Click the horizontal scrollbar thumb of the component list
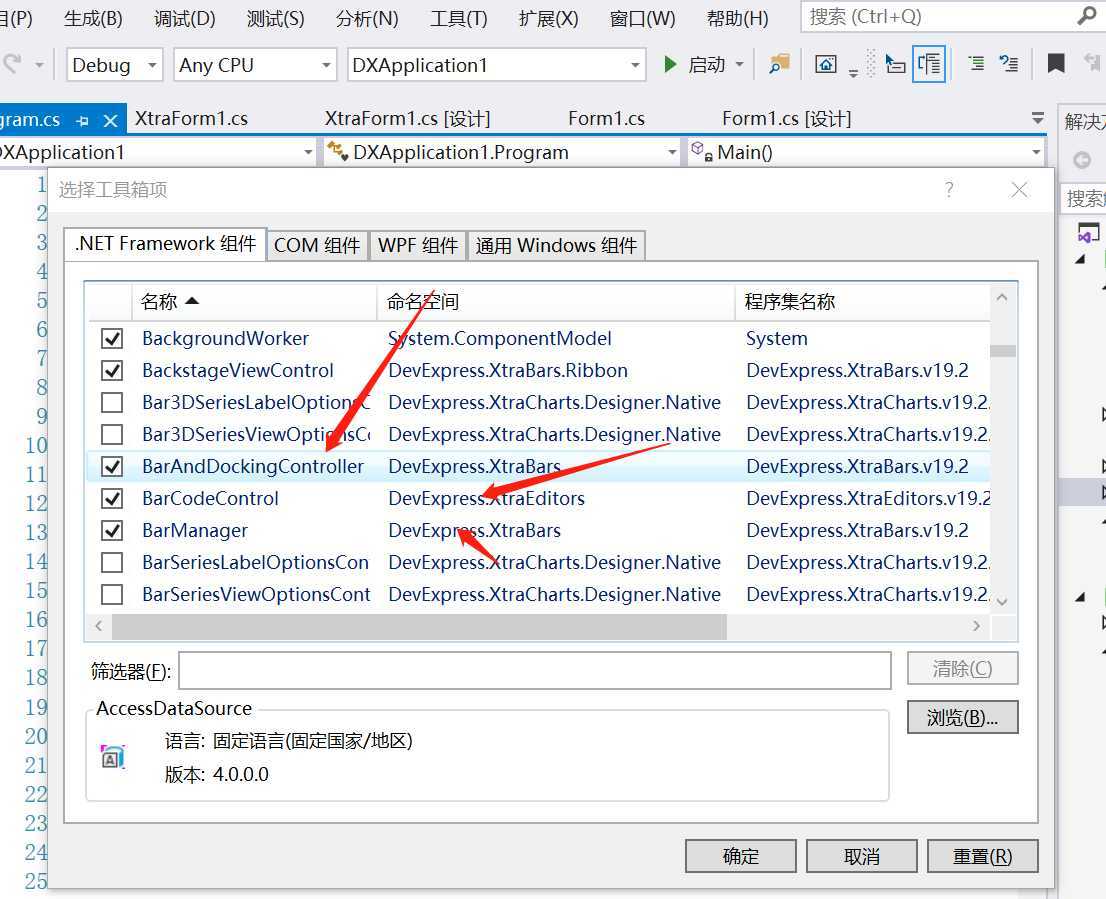This screenshot has width=1106, height=899. [419, 626]
